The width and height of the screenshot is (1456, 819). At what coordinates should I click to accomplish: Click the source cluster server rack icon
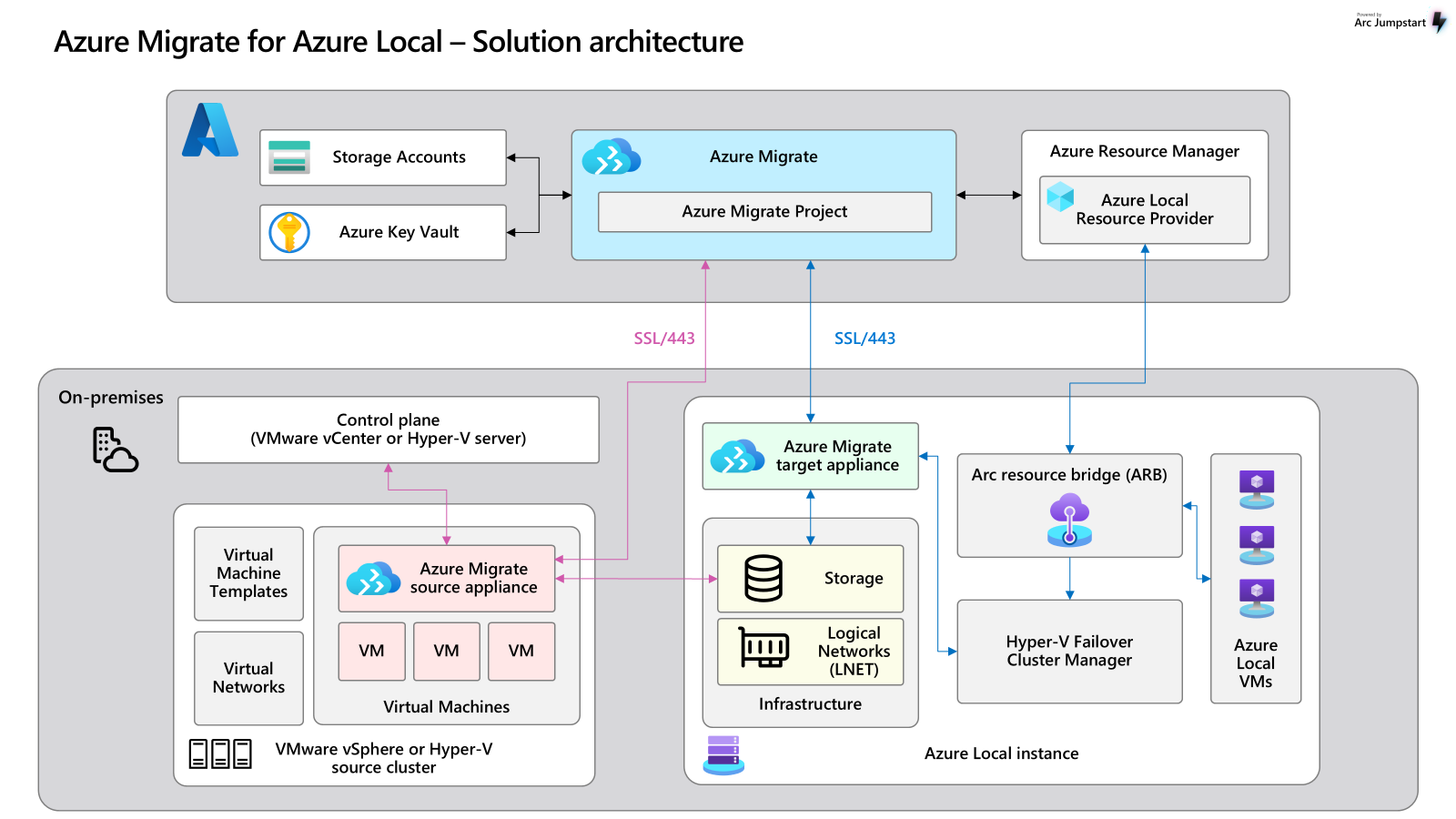[220, 754]
